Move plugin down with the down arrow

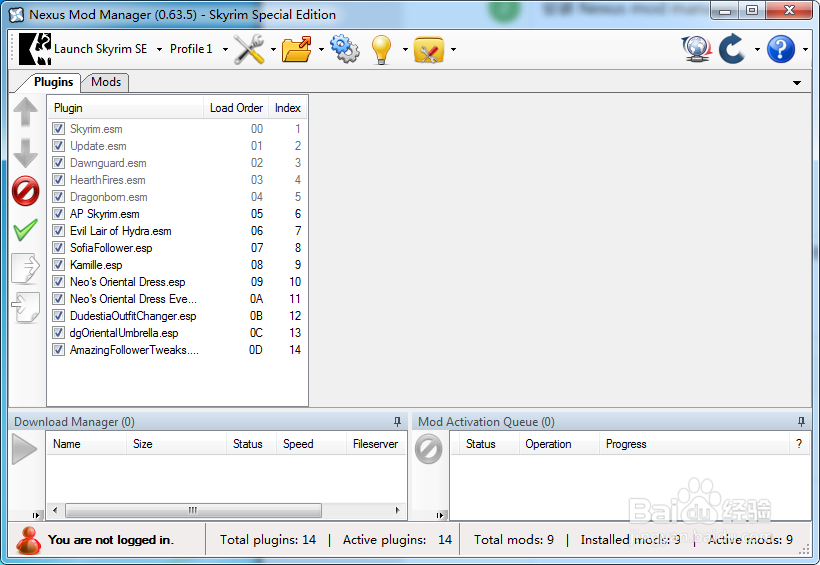[x=26, y=153]
